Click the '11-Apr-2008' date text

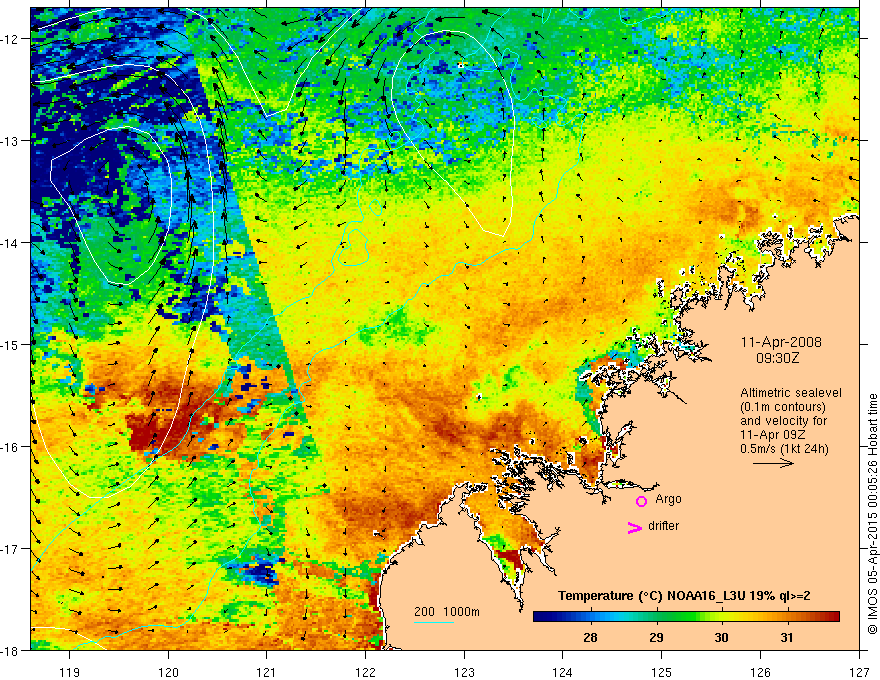point(781,342)
